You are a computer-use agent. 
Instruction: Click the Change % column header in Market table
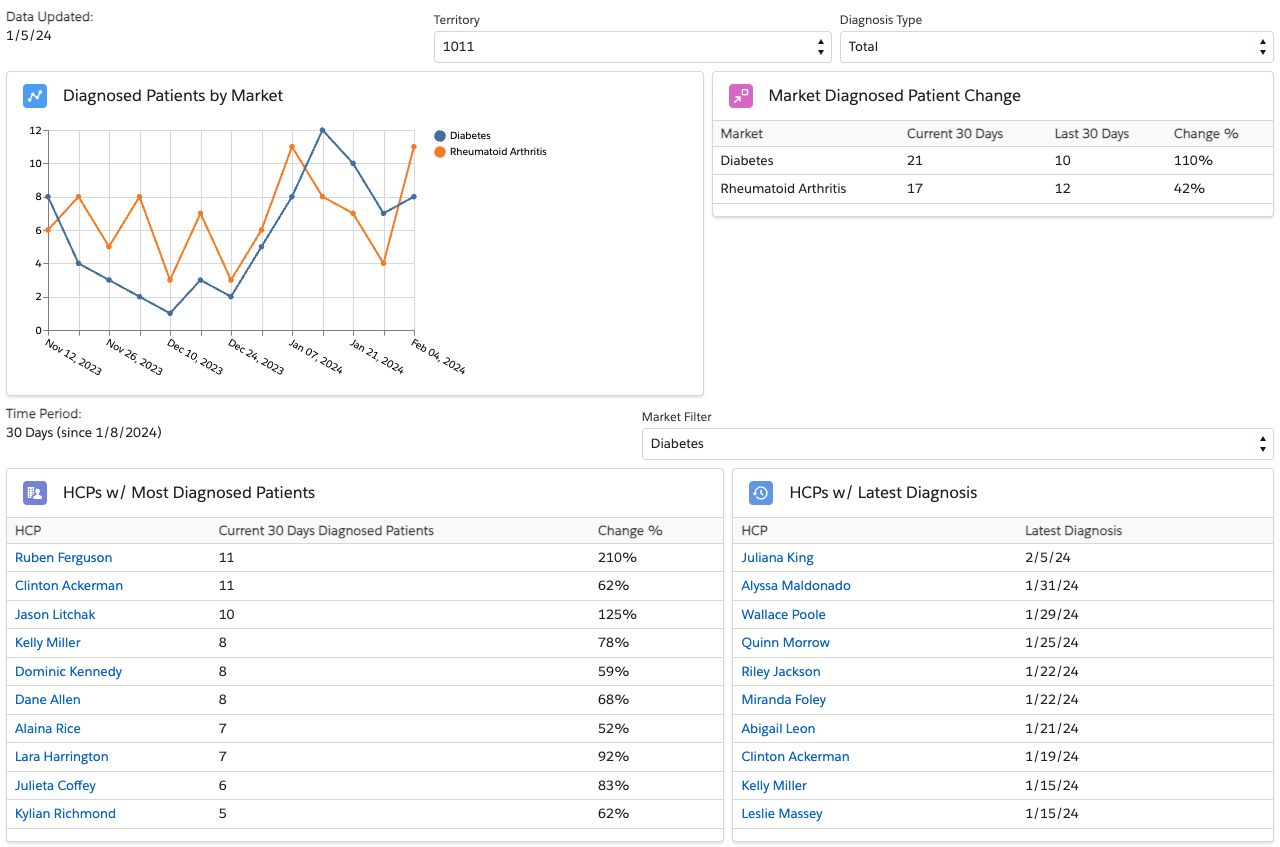(1205, 134)
